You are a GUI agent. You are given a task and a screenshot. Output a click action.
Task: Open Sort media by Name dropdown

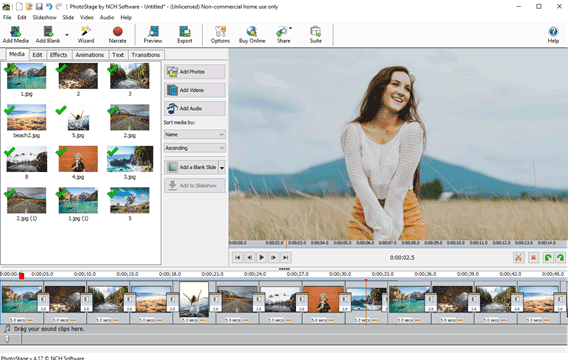tap(195, 134)
